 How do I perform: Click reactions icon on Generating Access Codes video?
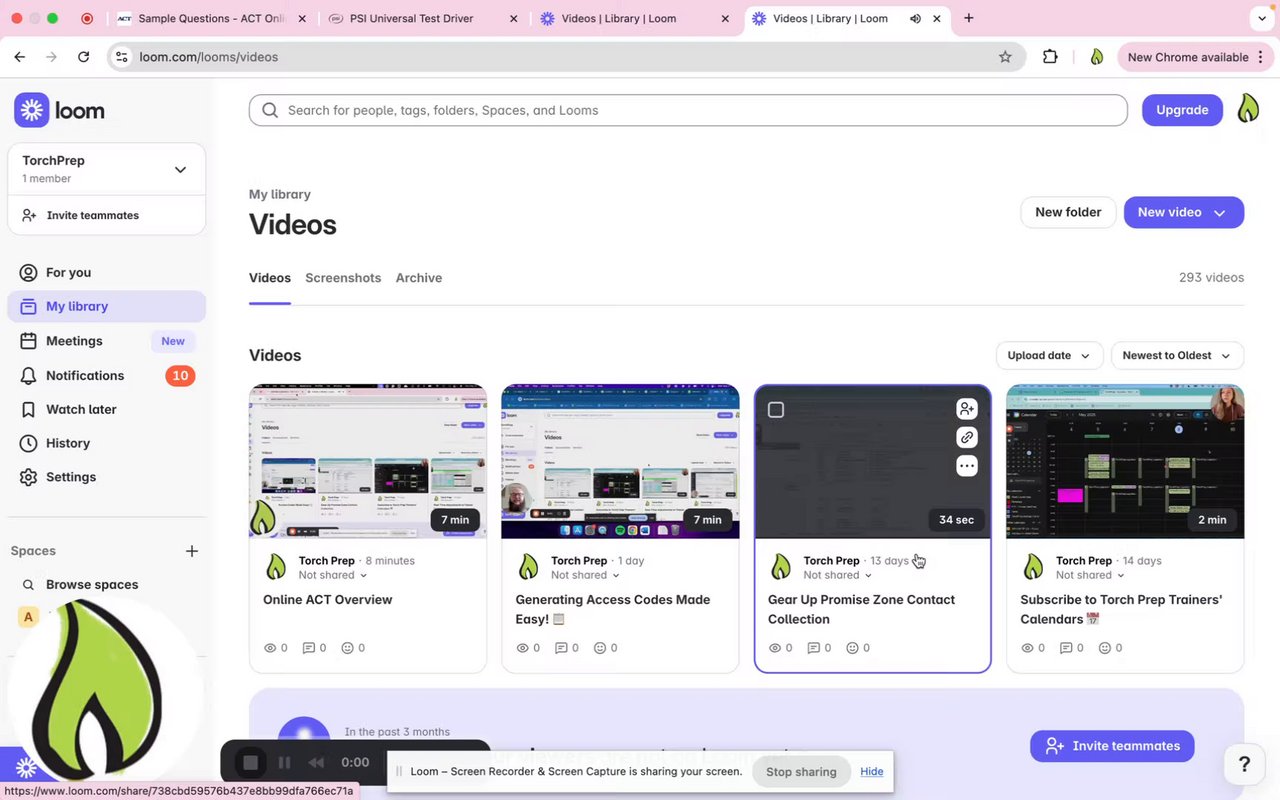(600, 648)
